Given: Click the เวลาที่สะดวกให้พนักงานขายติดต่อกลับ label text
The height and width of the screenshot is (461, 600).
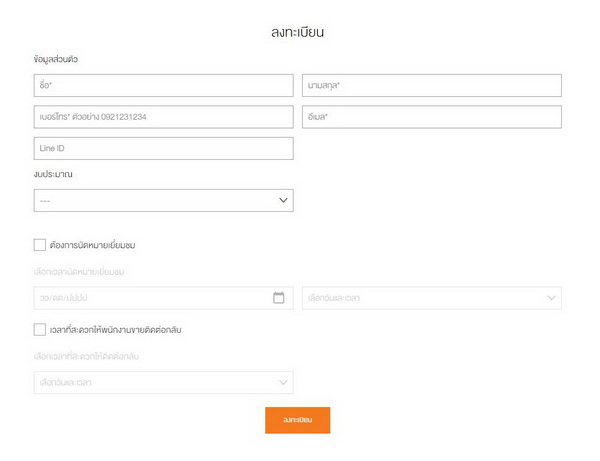Looking at the screenshot, I should [120, 329].
